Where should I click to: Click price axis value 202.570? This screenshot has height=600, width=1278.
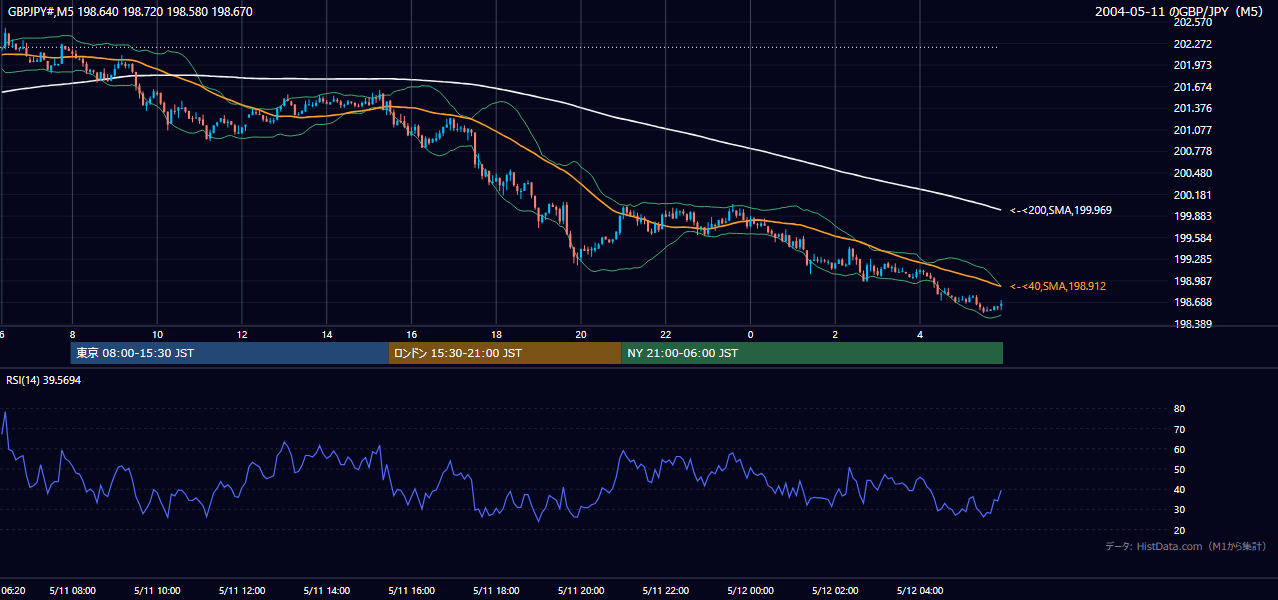pos(1192,23)
